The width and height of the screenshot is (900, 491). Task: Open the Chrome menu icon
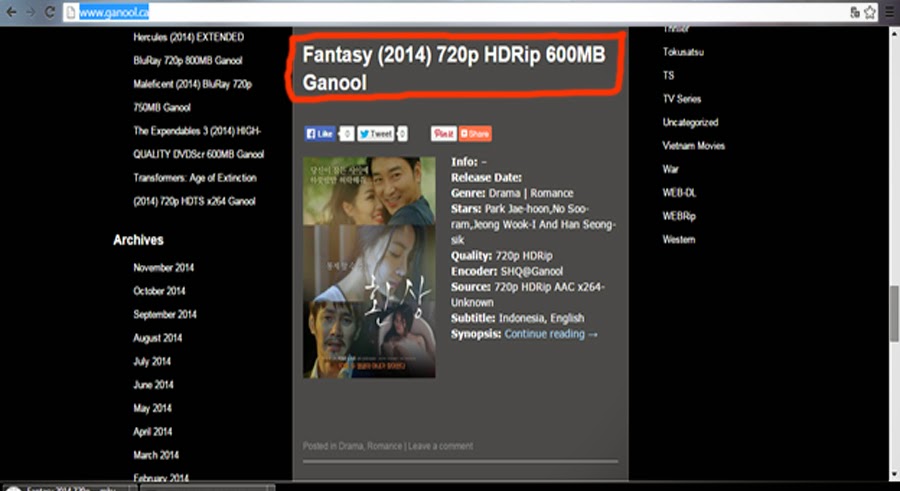[x=890, y=12]
